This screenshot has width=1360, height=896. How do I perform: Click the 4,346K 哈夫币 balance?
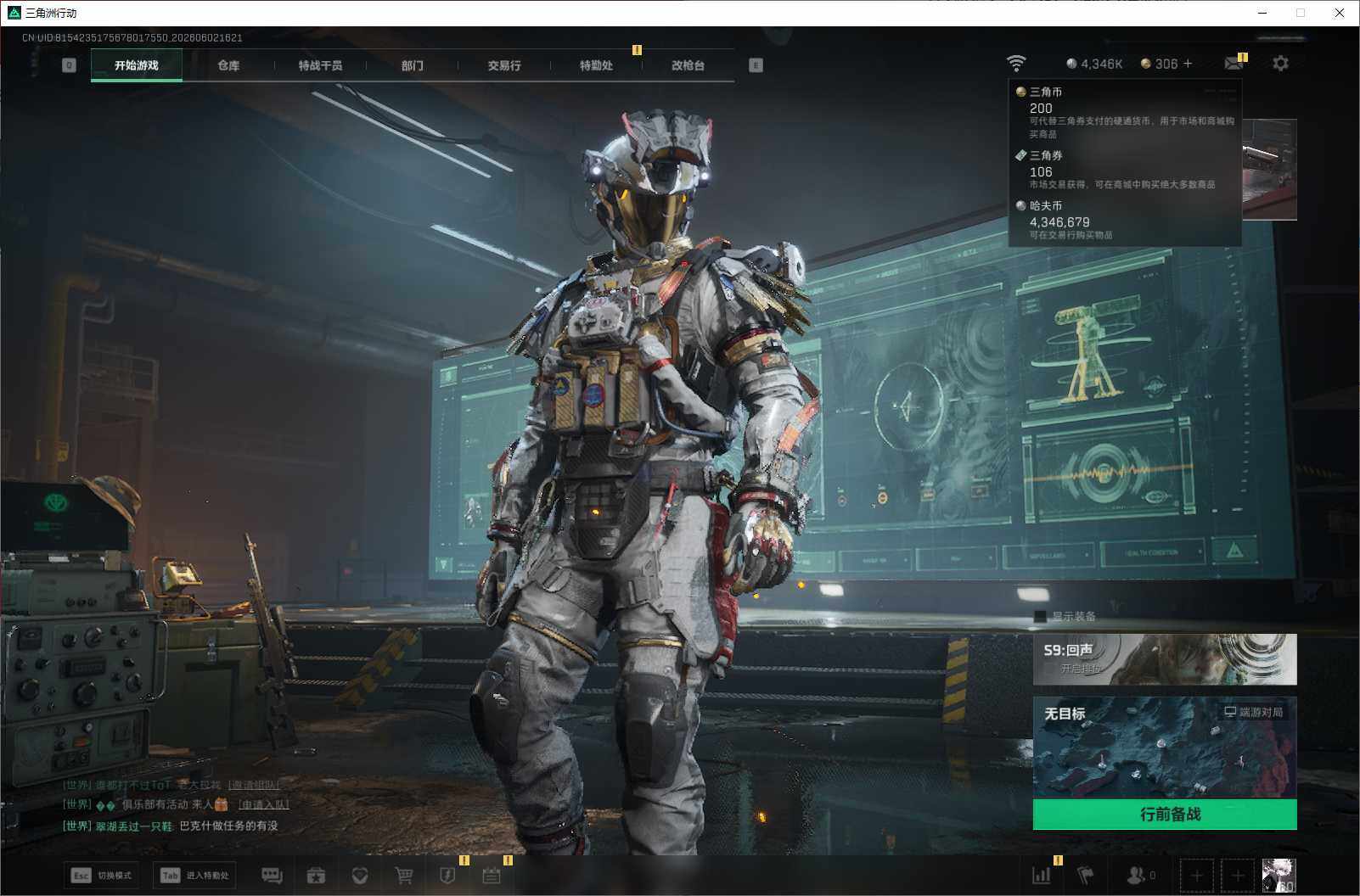[x=1094, y=64]
